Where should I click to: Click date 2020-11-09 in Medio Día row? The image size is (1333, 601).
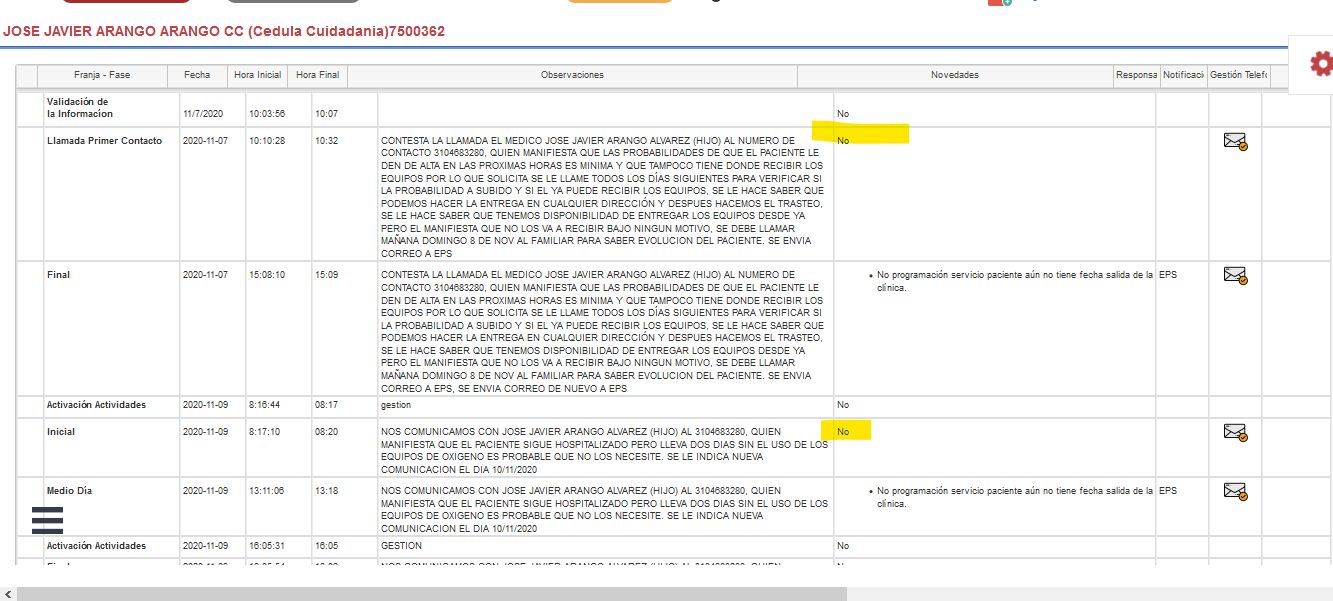[x=205, y=491]
